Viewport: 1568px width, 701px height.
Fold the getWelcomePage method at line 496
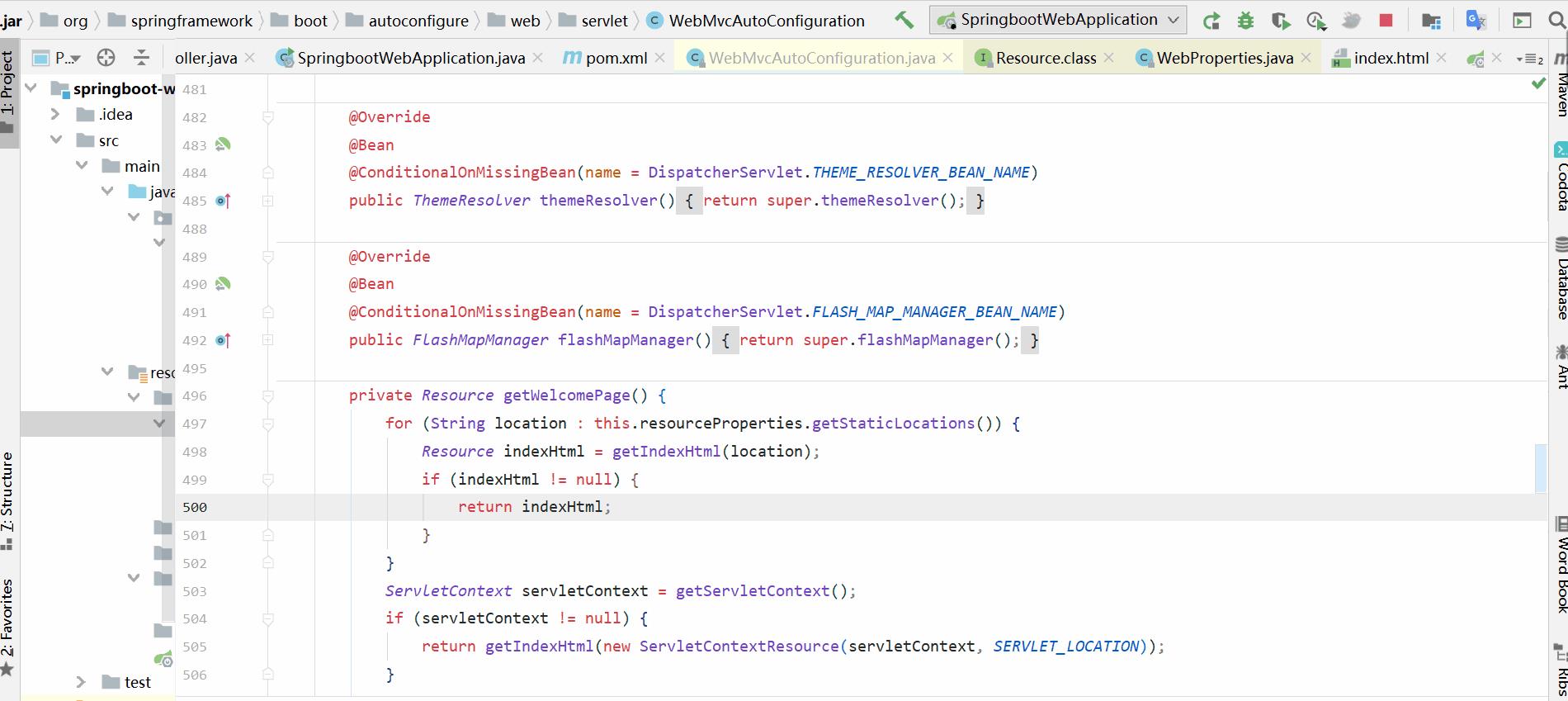[x=268, y=396]
